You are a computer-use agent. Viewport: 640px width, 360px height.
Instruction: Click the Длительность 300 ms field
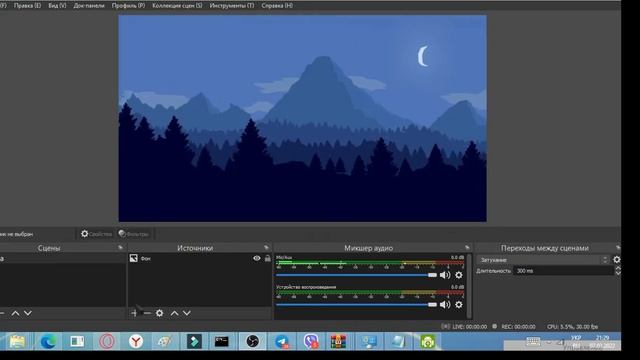click(563, 271)
